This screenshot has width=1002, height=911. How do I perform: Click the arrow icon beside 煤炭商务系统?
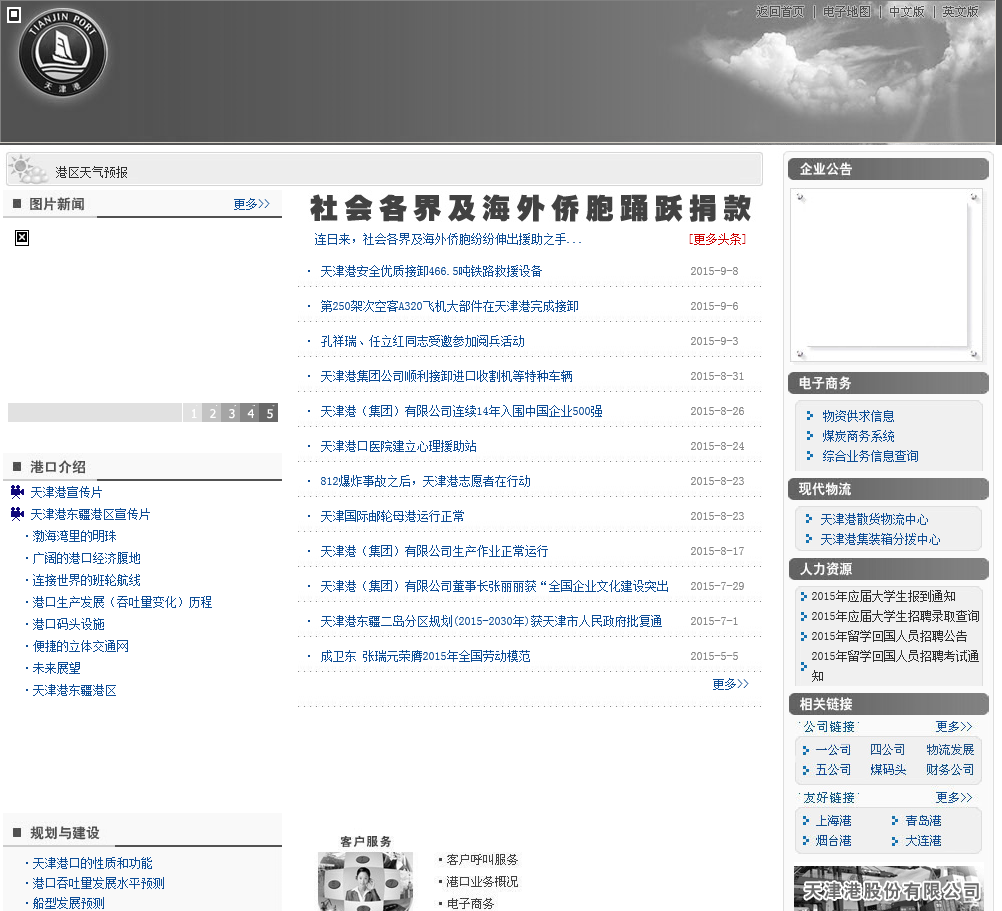810,436
